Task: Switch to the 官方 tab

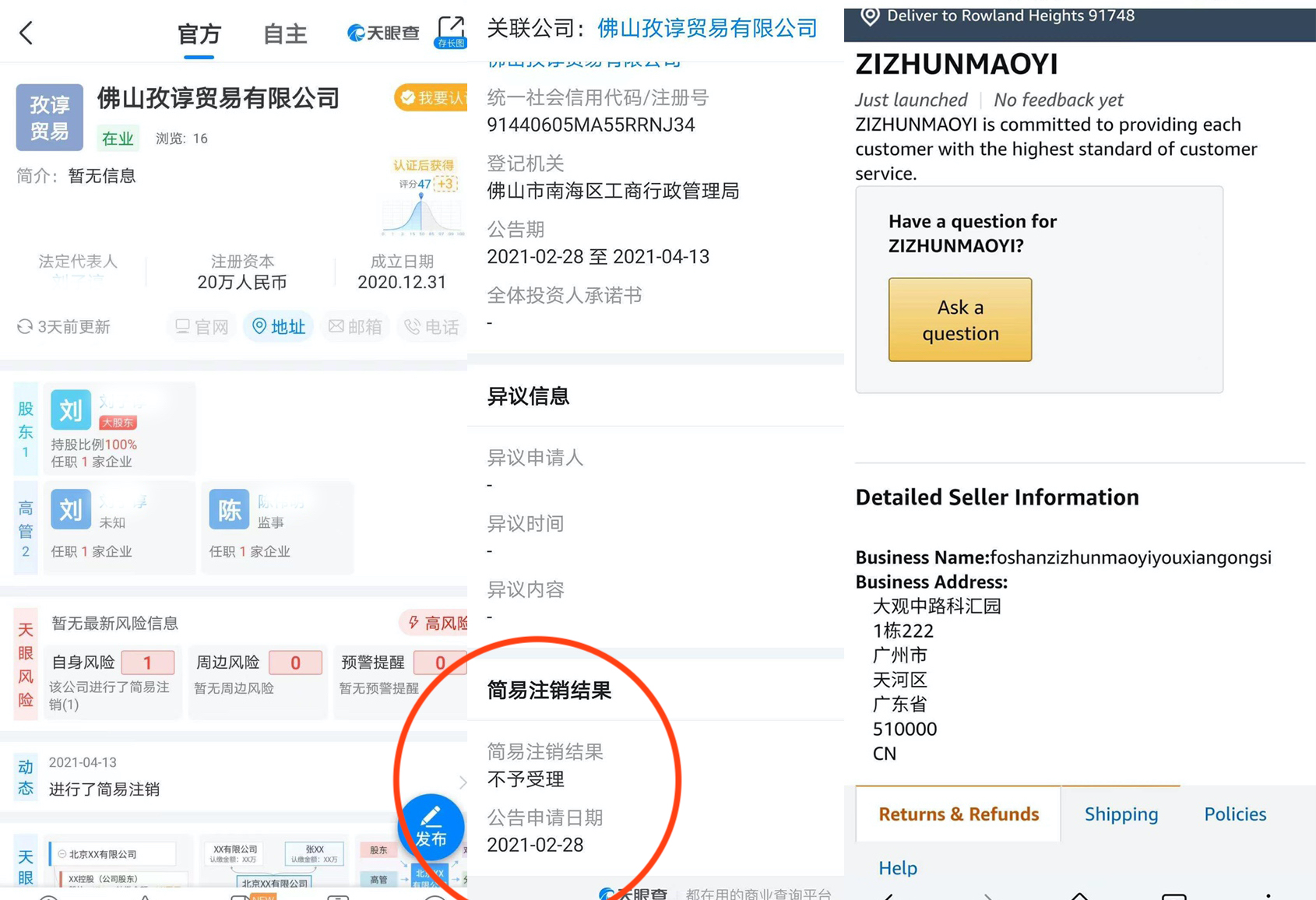Action: tap(199, 33)
